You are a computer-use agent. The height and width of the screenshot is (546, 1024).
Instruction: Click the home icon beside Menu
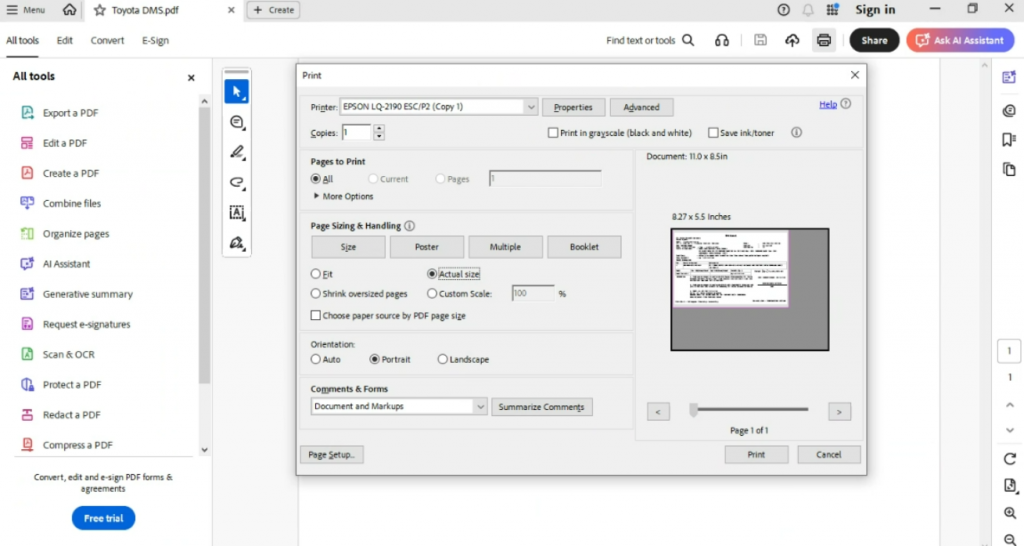pyautogui.click(x=69, y=10)
